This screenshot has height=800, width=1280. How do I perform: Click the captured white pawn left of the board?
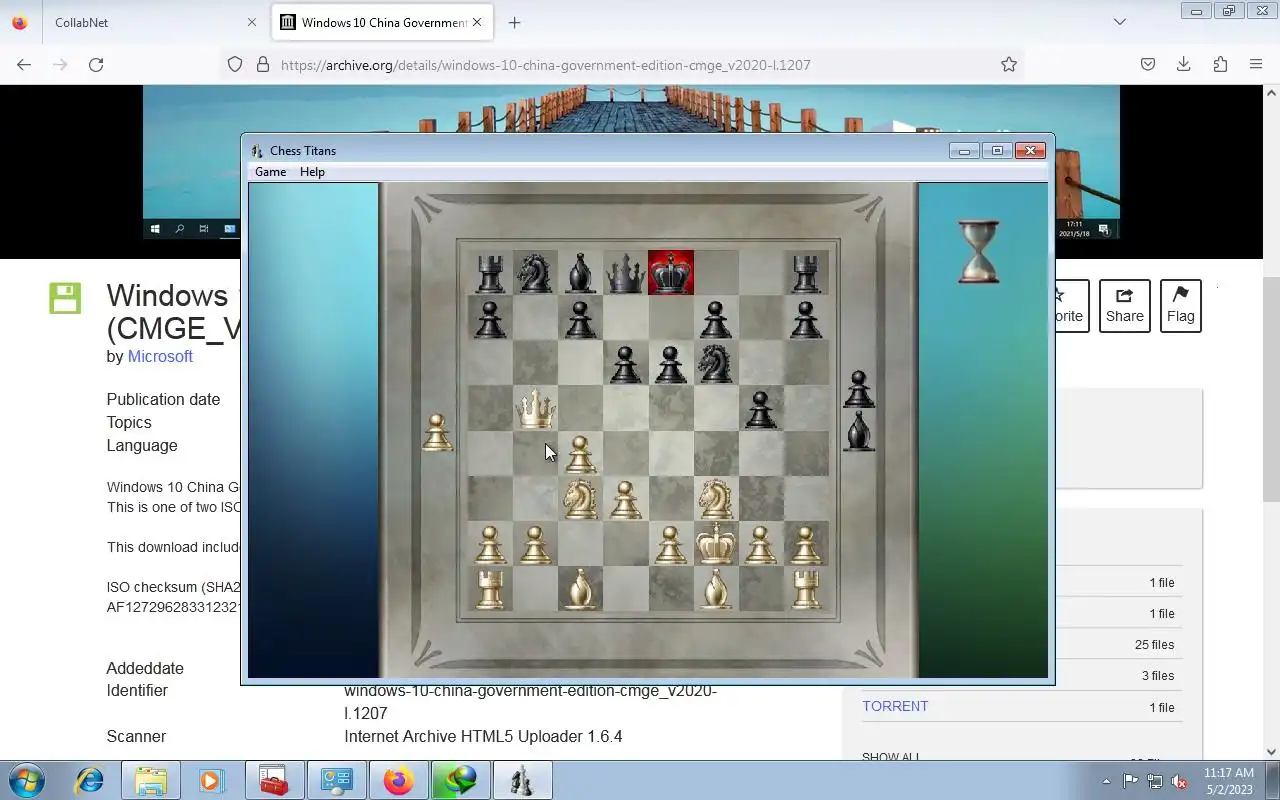click(436, 433)
